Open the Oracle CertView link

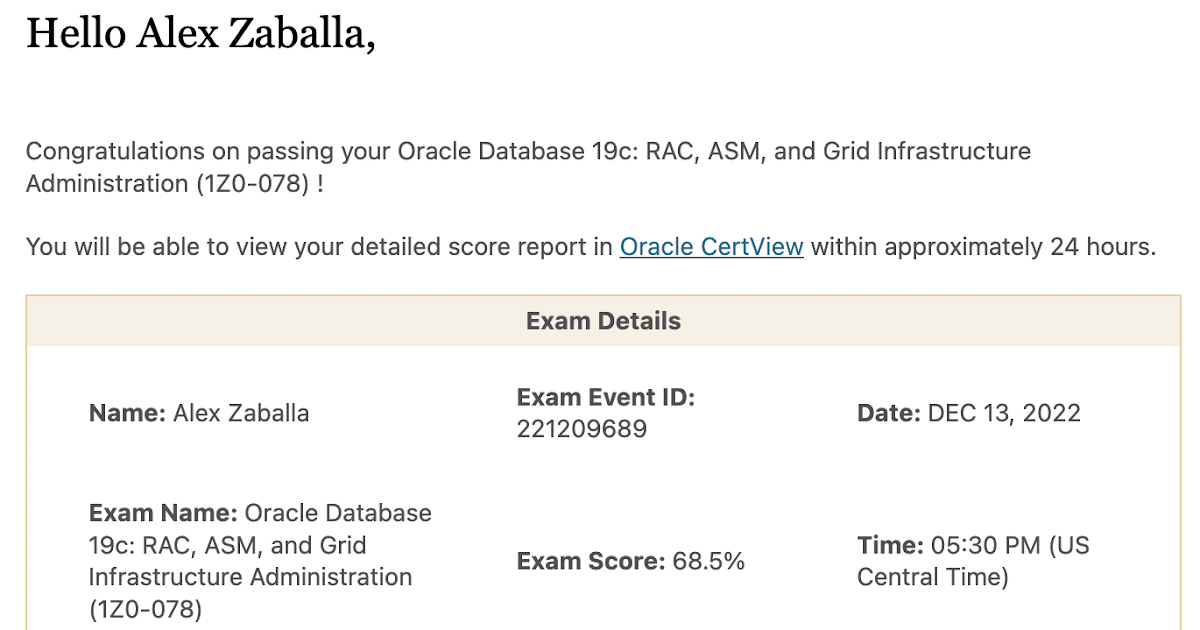pyautogui.click(x=711, y=246)
